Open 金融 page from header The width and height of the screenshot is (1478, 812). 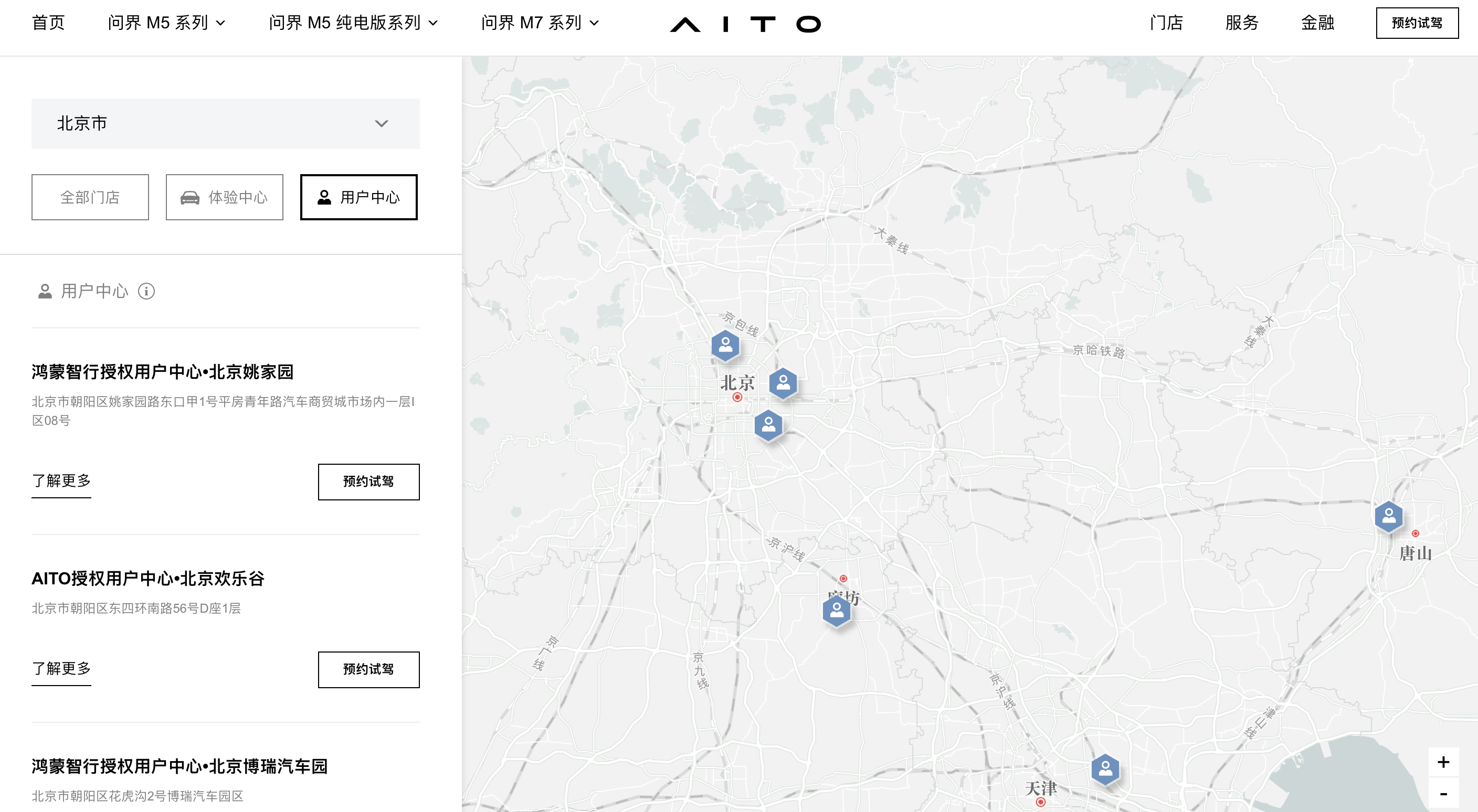(1318, 23)
